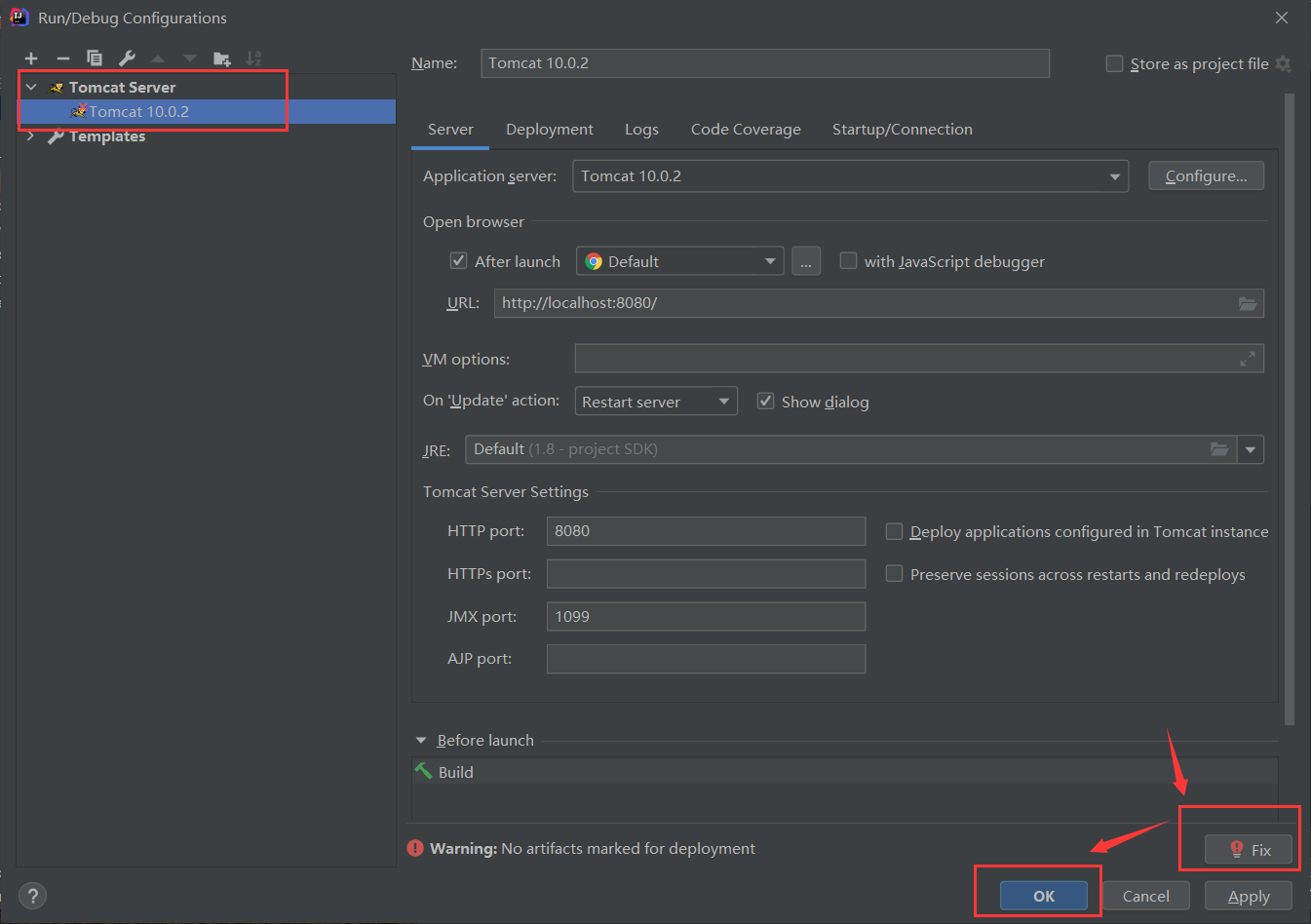
Task: Click the Name input field
Action: click(765, 63)
